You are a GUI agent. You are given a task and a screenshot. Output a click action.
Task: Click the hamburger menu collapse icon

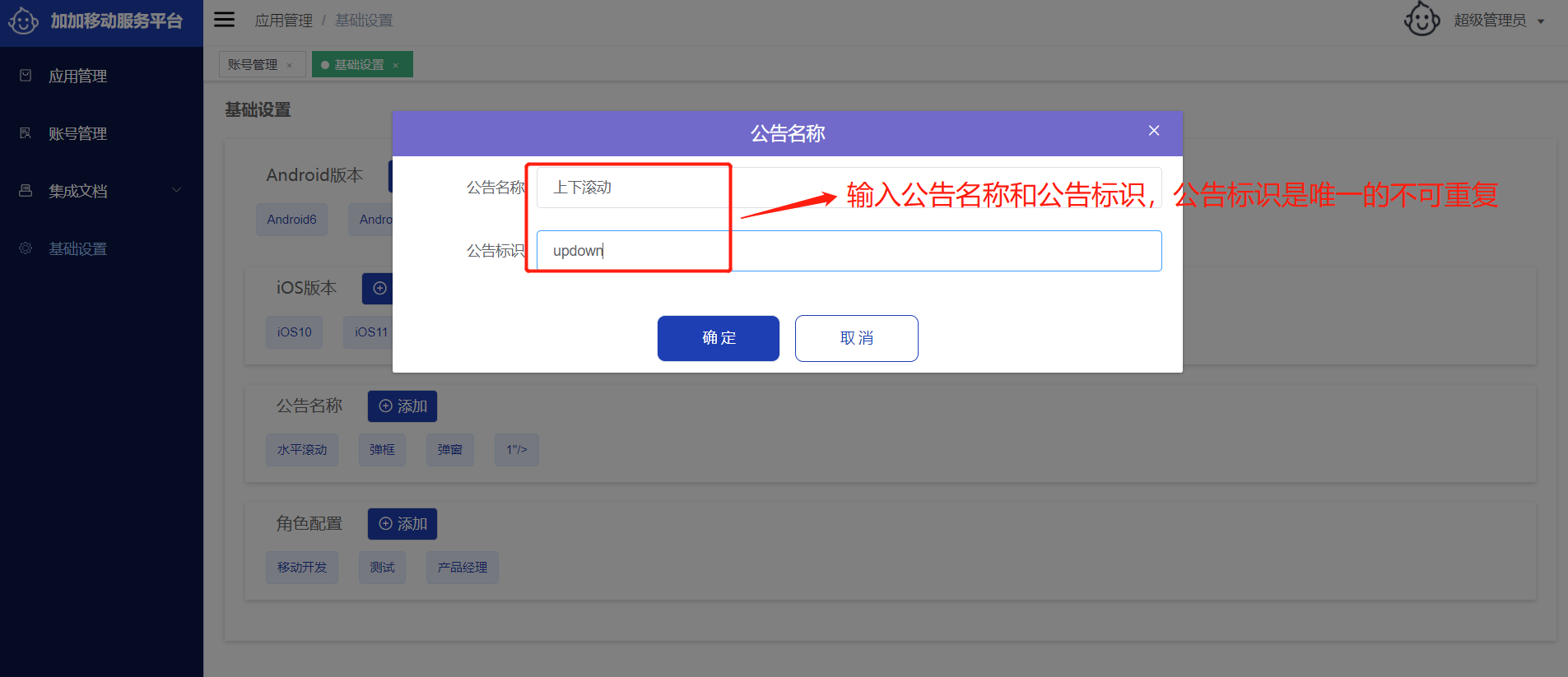224,20
